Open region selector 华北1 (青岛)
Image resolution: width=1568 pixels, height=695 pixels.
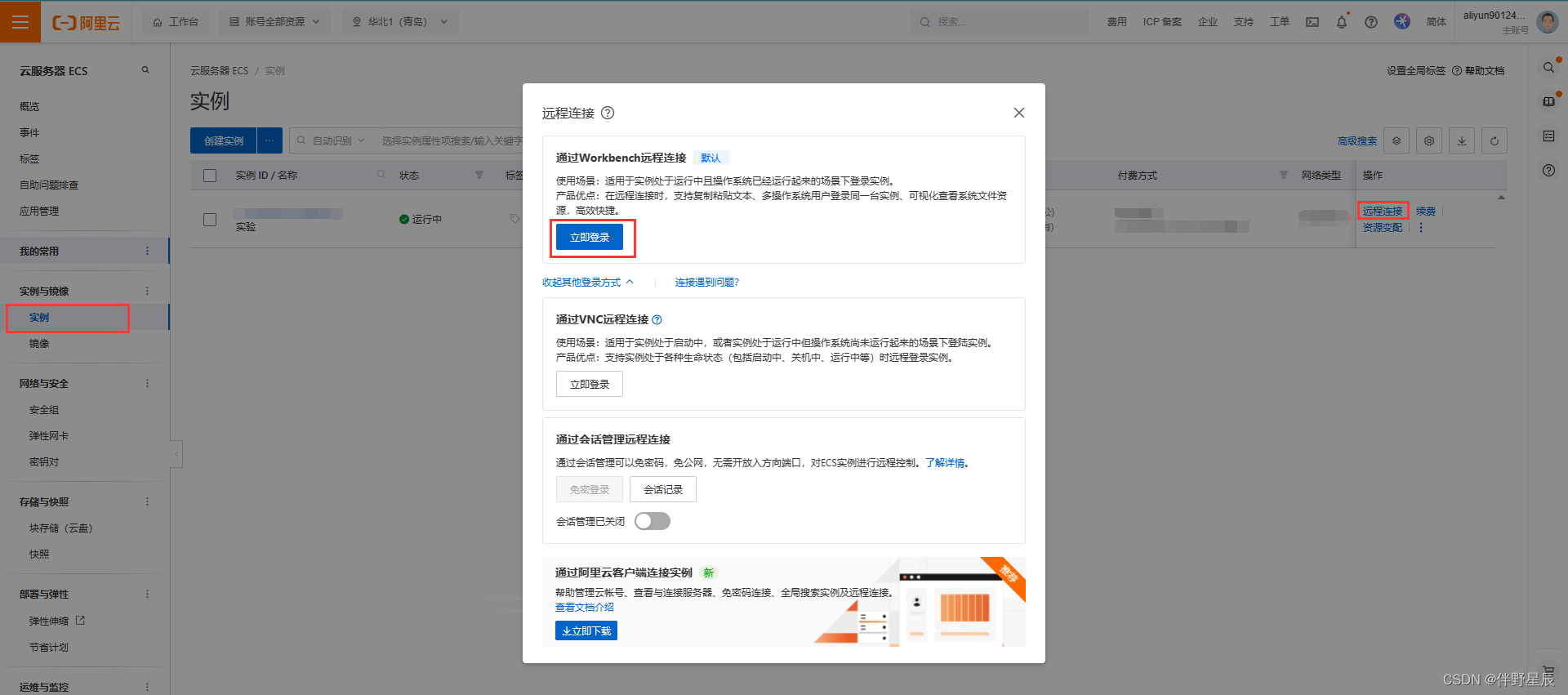(400, 22)
